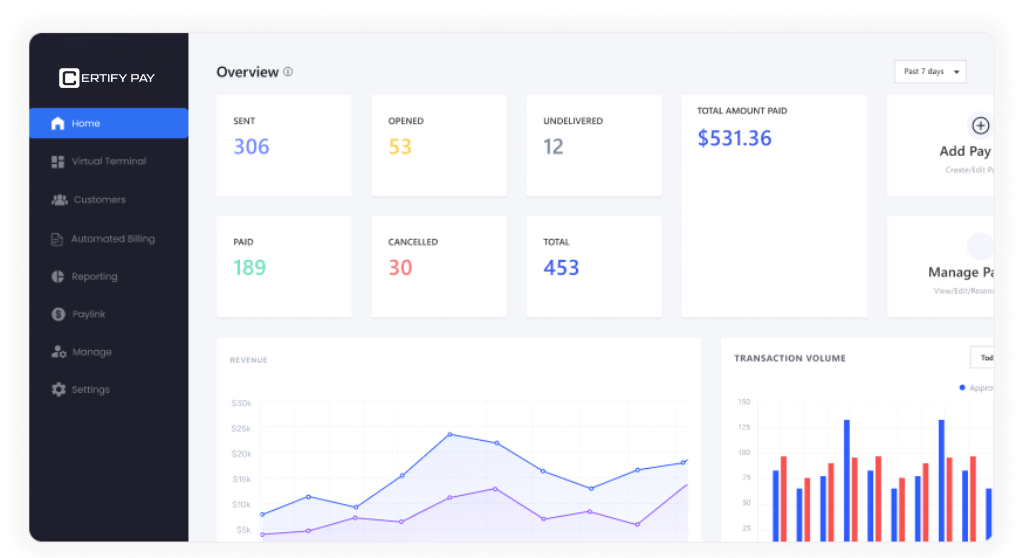Click the Sent 306 stat card
The image size is (1024, 558).
tap(284, 146)
